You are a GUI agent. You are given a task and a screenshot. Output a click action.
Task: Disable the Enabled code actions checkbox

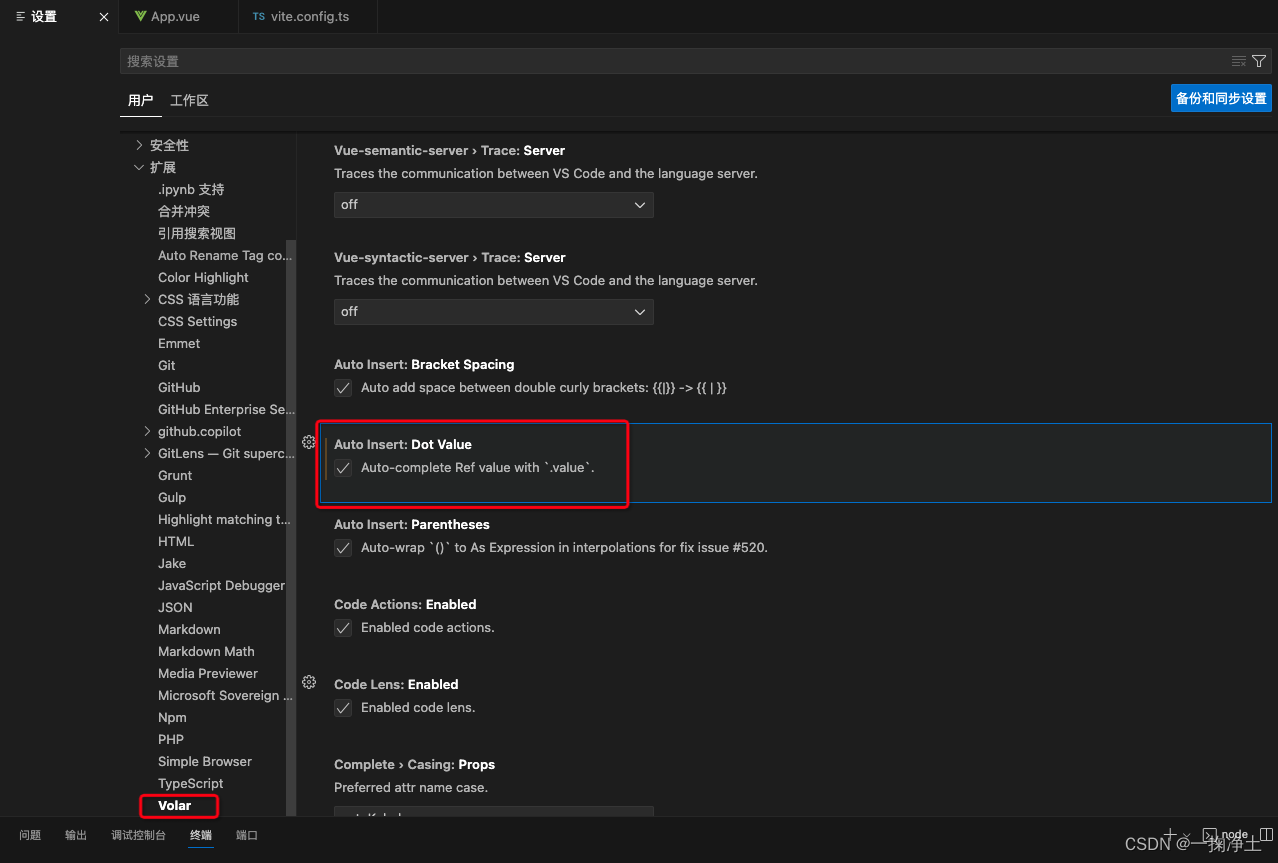point(343,628)
